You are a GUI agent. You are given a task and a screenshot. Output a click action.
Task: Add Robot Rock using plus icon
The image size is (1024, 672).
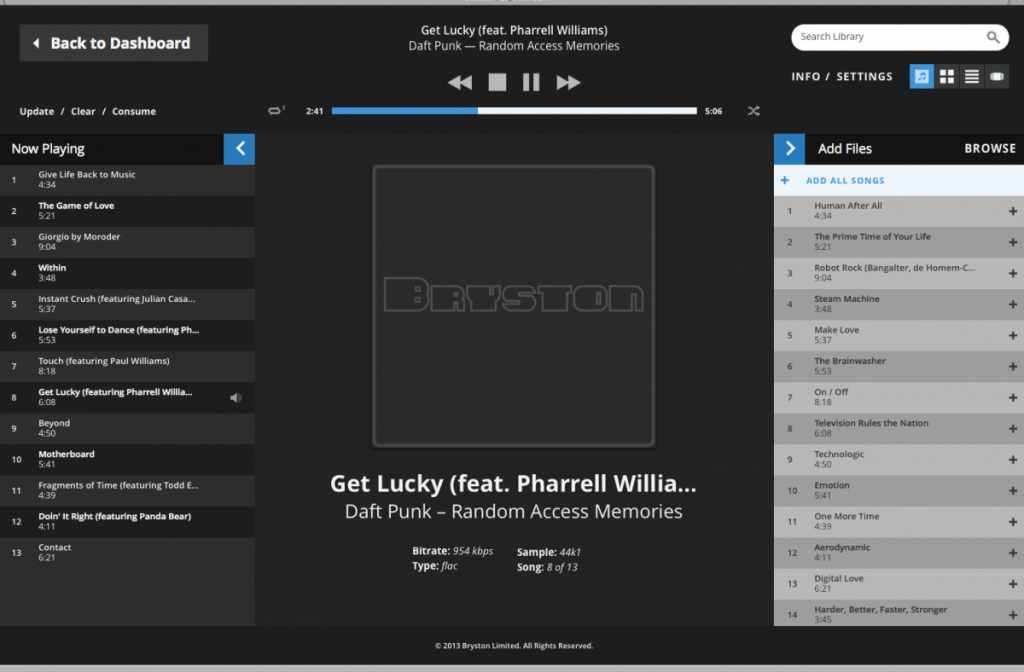tap(1012, 274)
